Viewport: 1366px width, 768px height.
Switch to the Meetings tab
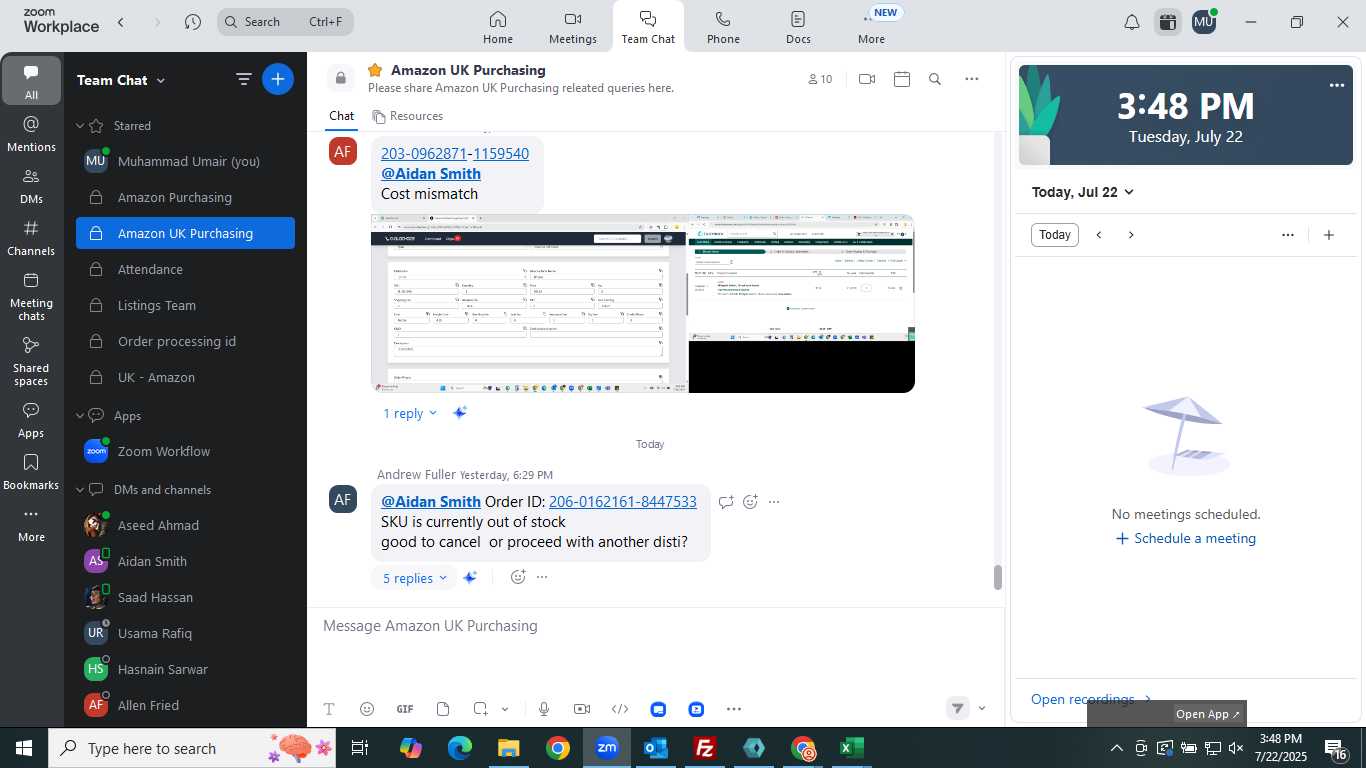(x=573, y=27)
